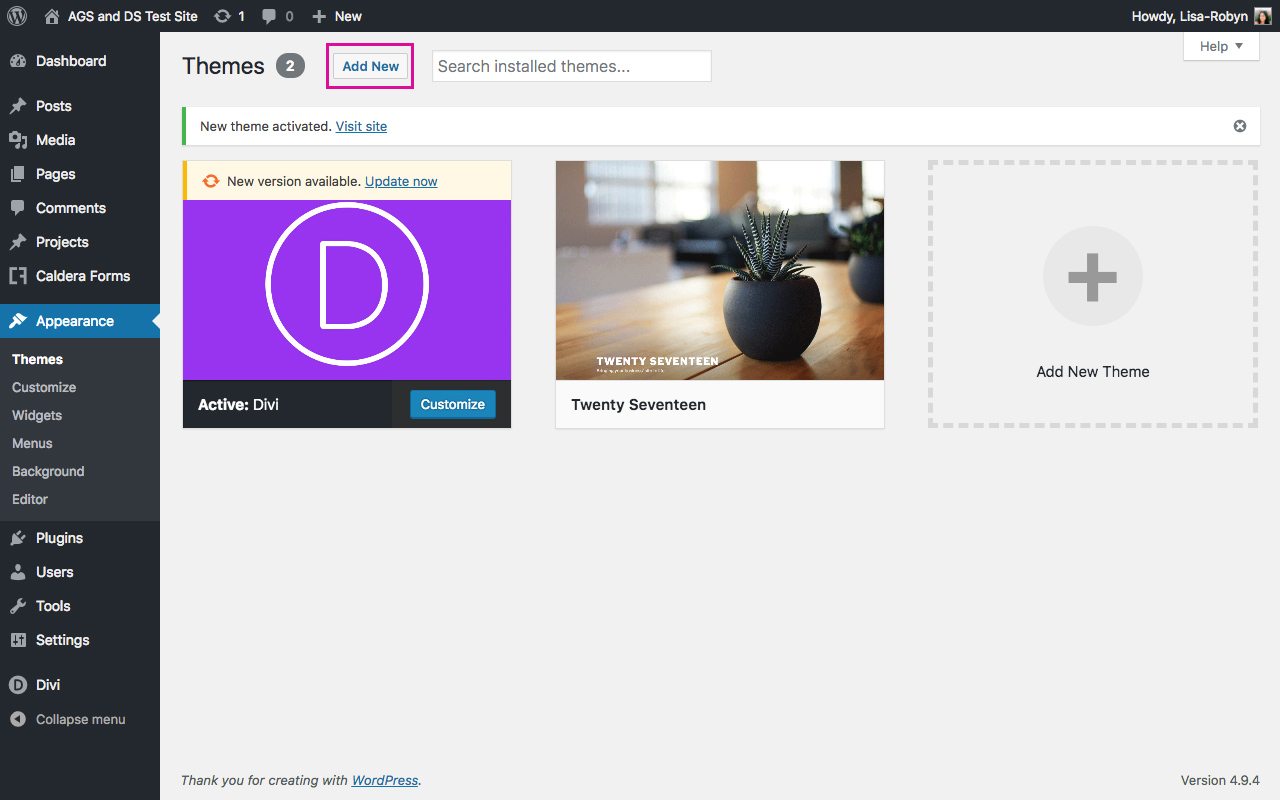
Task: Click the home icon next to site name
Action: coord(52,16)
